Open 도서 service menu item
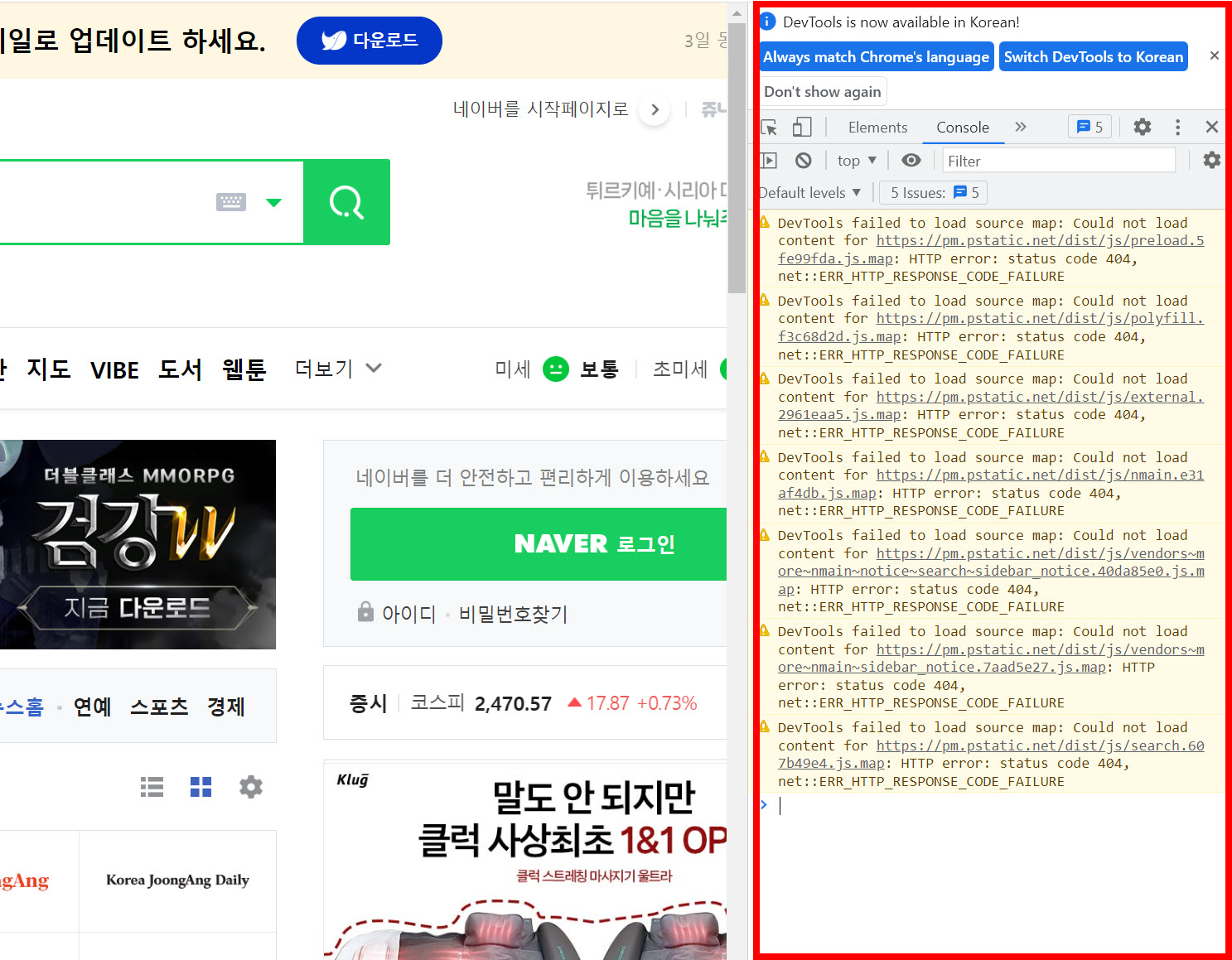 pyautogui.click(x=180, y=369)
